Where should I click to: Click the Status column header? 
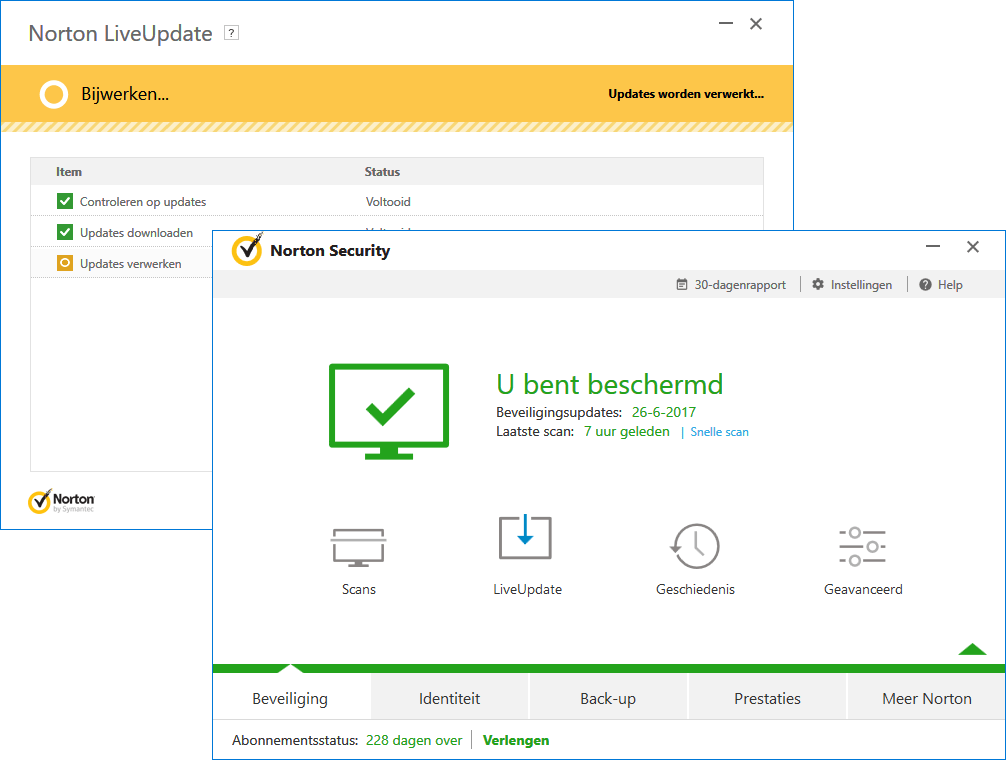click(382, 172)
